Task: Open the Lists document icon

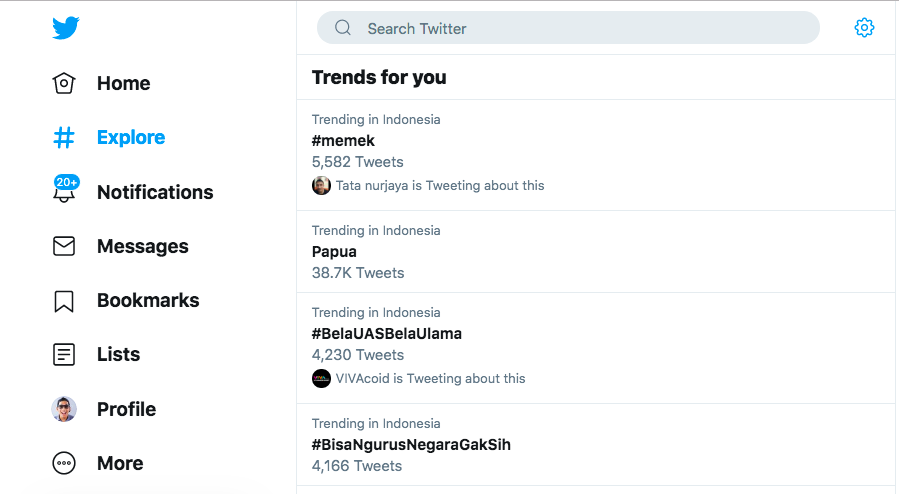Action: click(64, 355)
